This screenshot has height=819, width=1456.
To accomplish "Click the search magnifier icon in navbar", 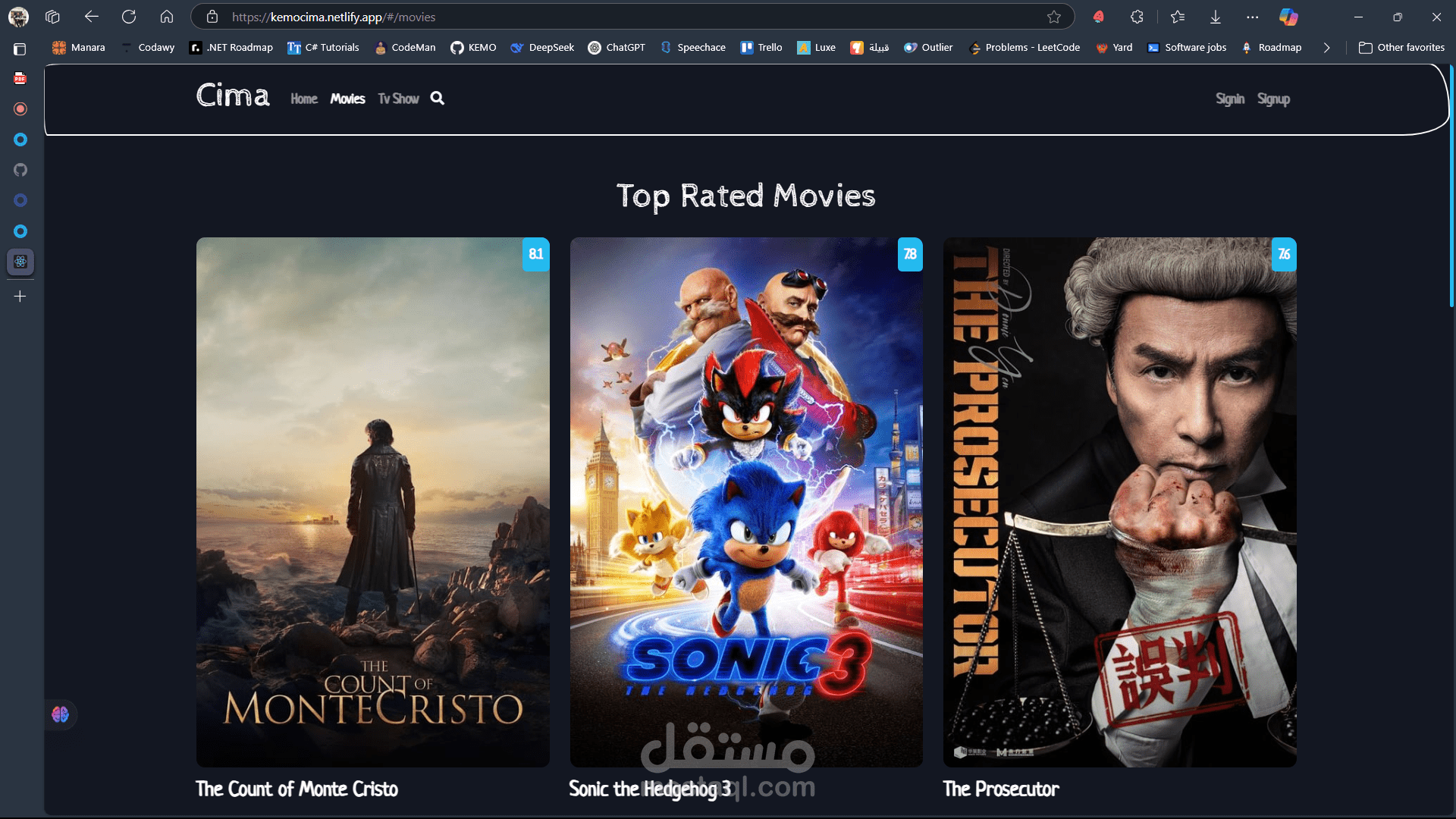I will (x=438, y=99).
